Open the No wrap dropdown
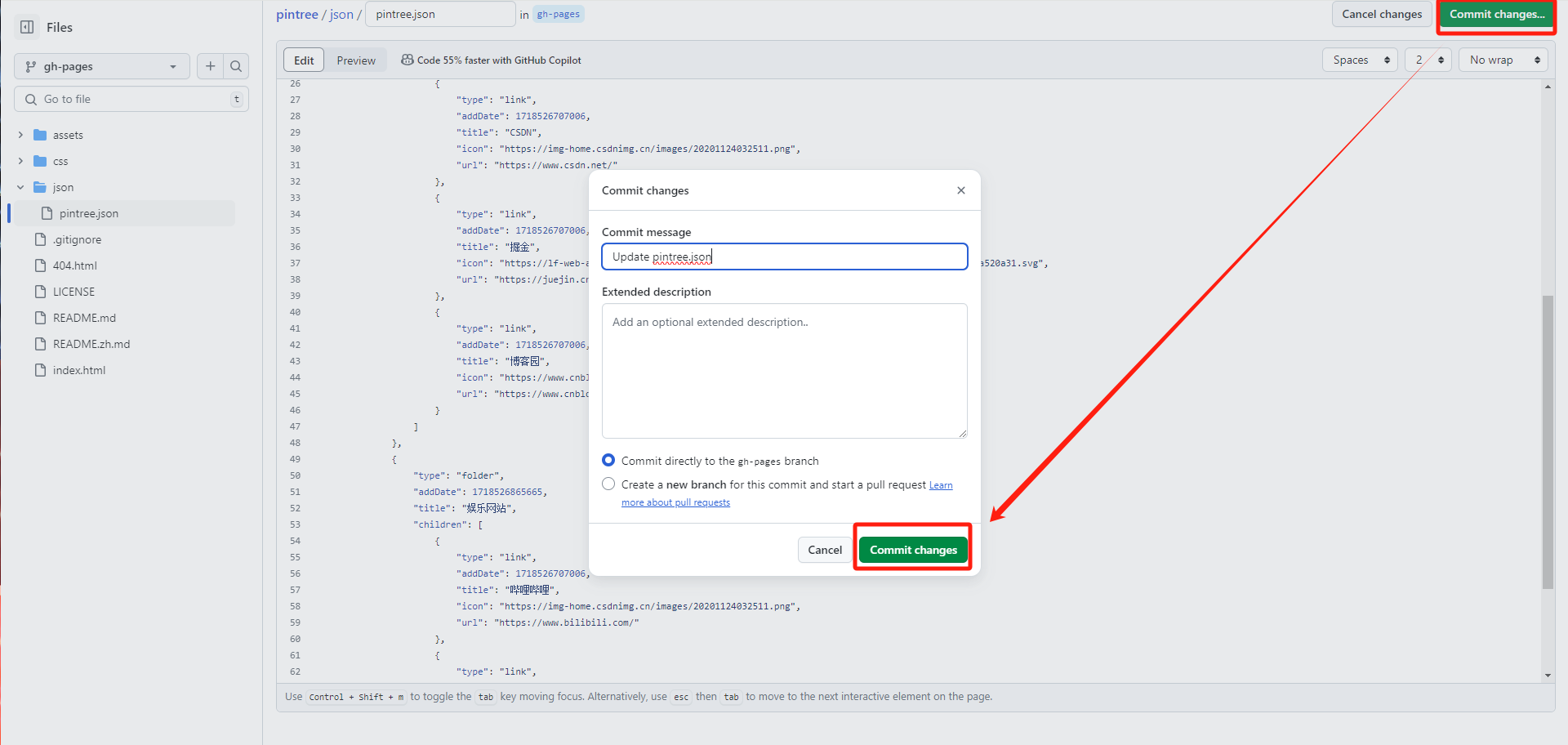 1503,60
